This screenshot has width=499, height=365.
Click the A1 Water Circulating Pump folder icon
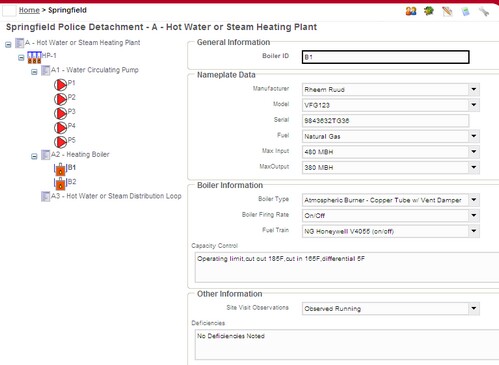pos(45,71)
